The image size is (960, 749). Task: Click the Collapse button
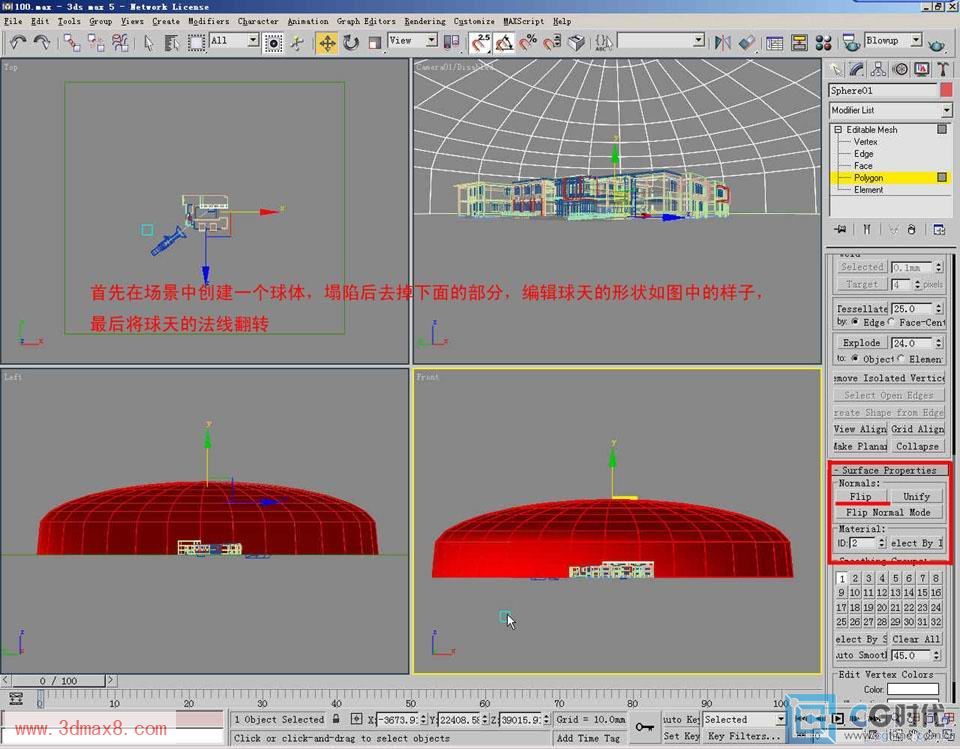click(x=917, y=446)
